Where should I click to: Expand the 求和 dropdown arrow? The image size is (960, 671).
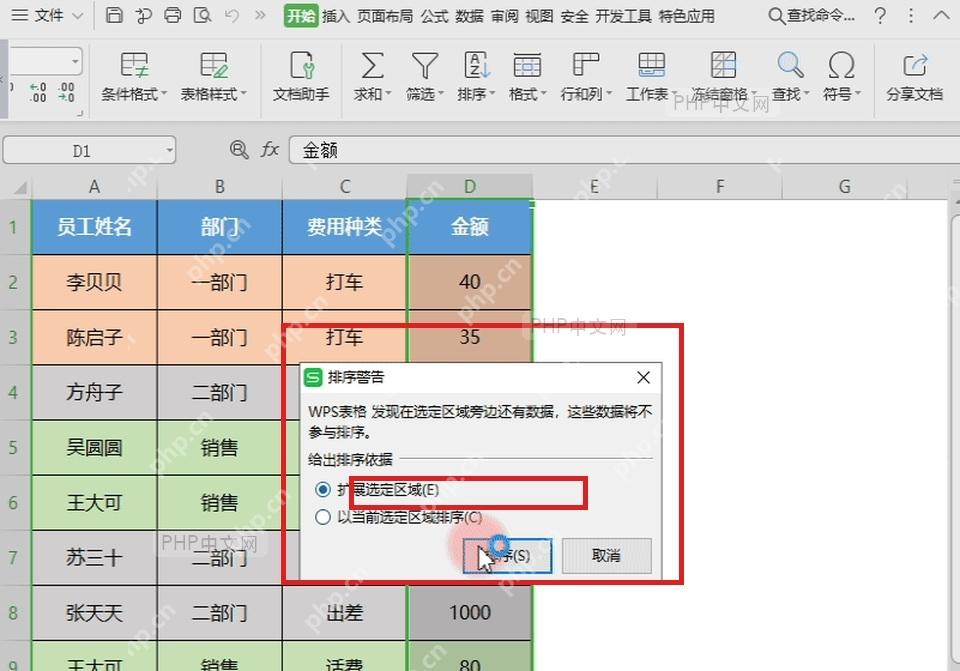click(388, 94)
